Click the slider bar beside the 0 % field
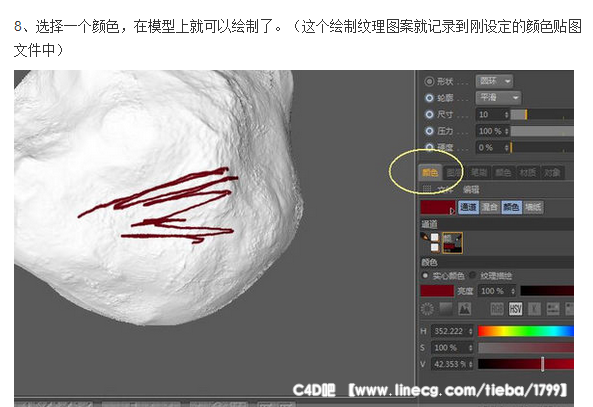 (x=542, y=148)
